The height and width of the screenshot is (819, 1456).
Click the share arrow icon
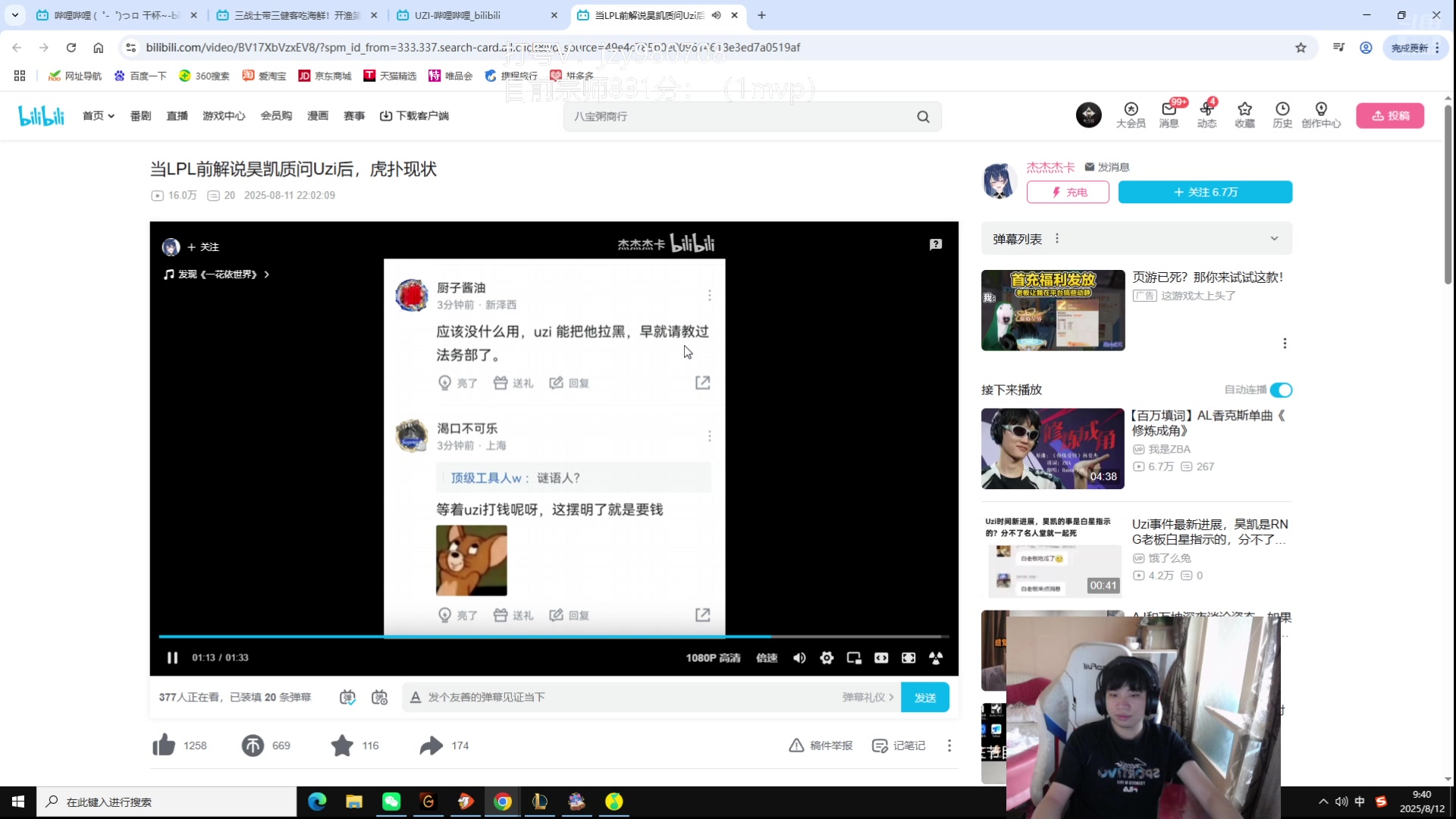pyautogui.click(x=431, y=745)
